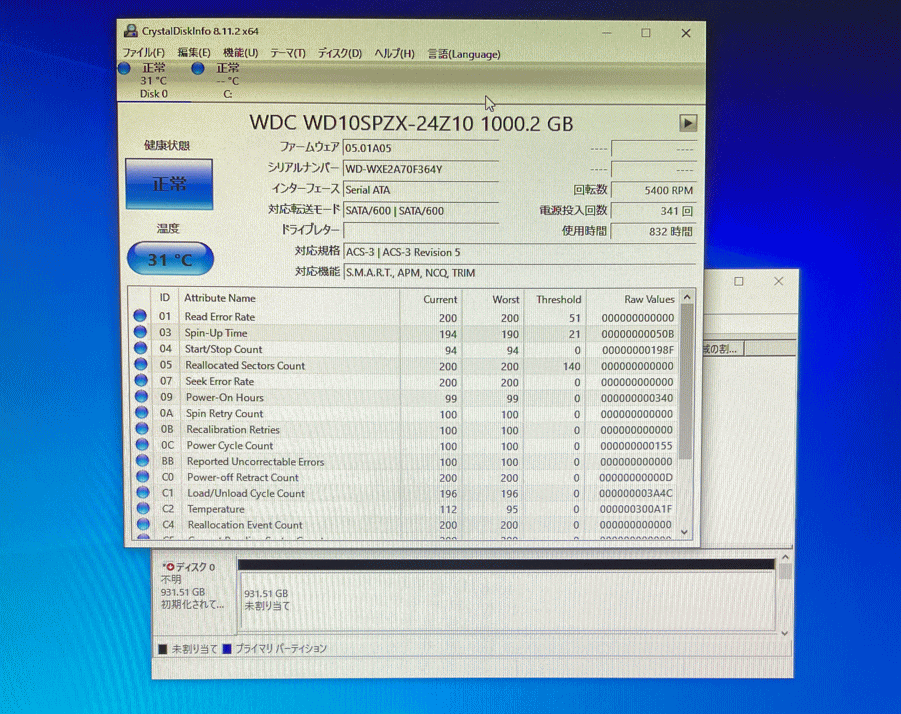The height and width of the screenshot is (714, 901).
Task: Click the CrystalDiskInfo title bar icon
Action: [x=131, y=30]
